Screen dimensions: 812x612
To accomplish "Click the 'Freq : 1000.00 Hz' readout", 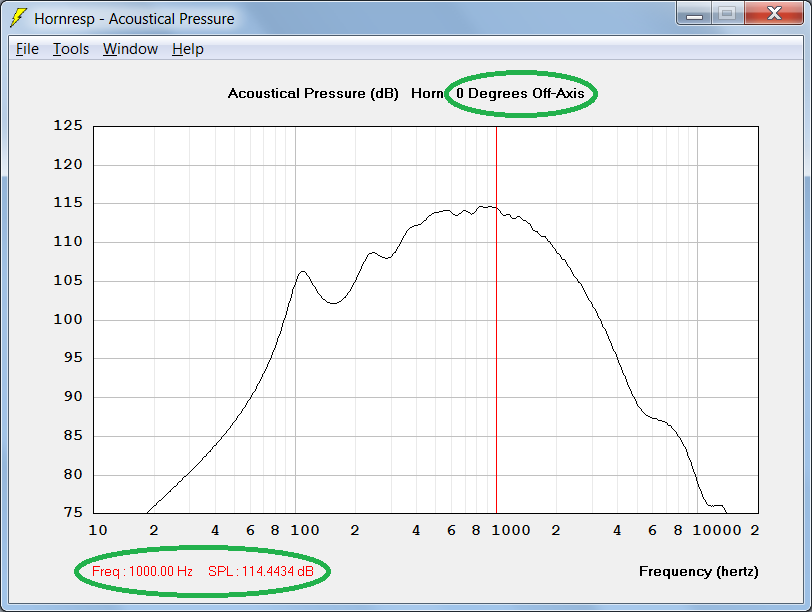I will coord(142,571).
